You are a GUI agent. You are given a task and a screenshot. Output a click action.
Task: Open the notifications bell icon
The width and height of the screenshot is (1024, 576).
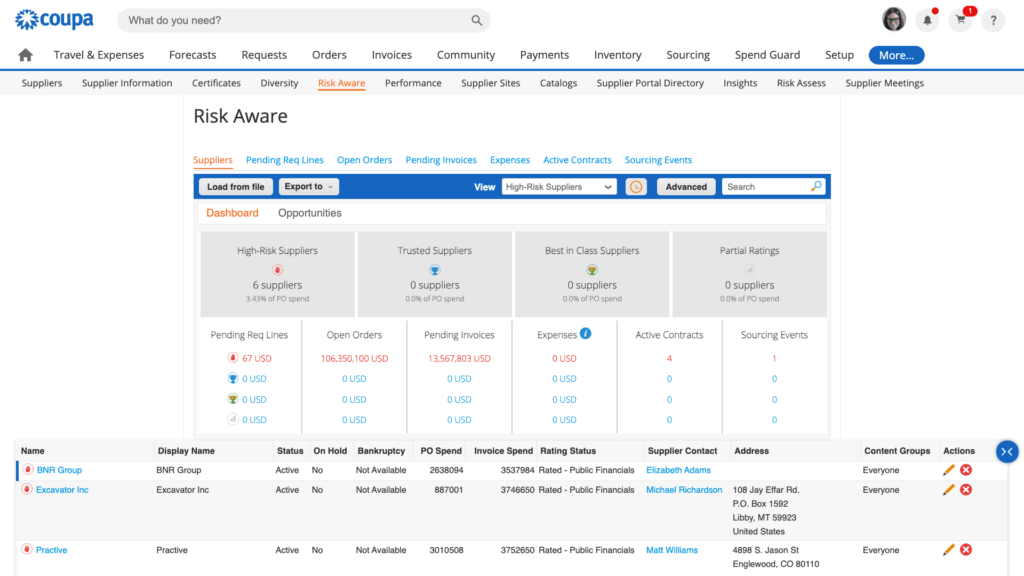[x=928, y=20]
